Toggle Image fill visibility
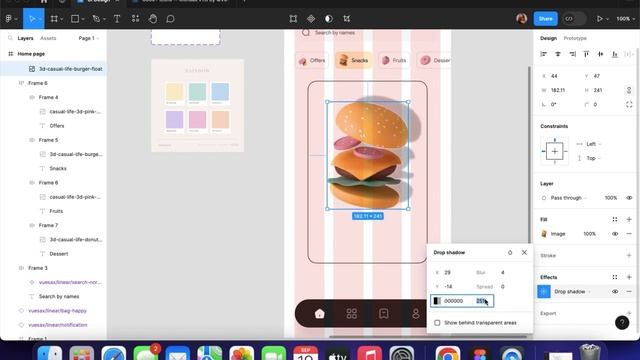This screenshot has height=360, width=640. pyautogui.click(x=615, y=234)
